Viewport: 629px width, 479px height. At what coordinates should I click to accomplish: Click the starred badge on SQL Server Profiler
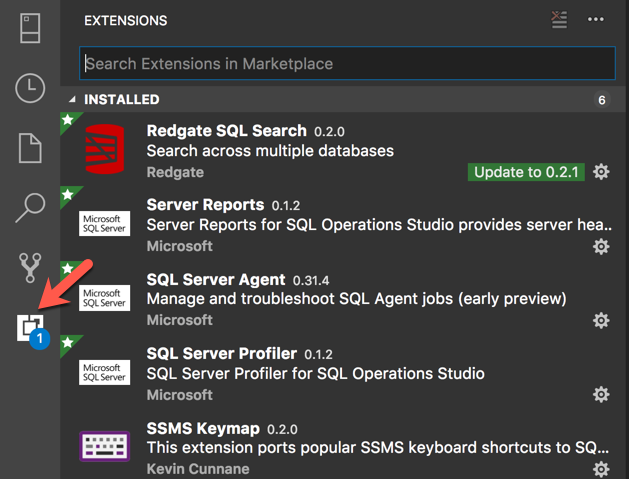click(x=69, y=343)
